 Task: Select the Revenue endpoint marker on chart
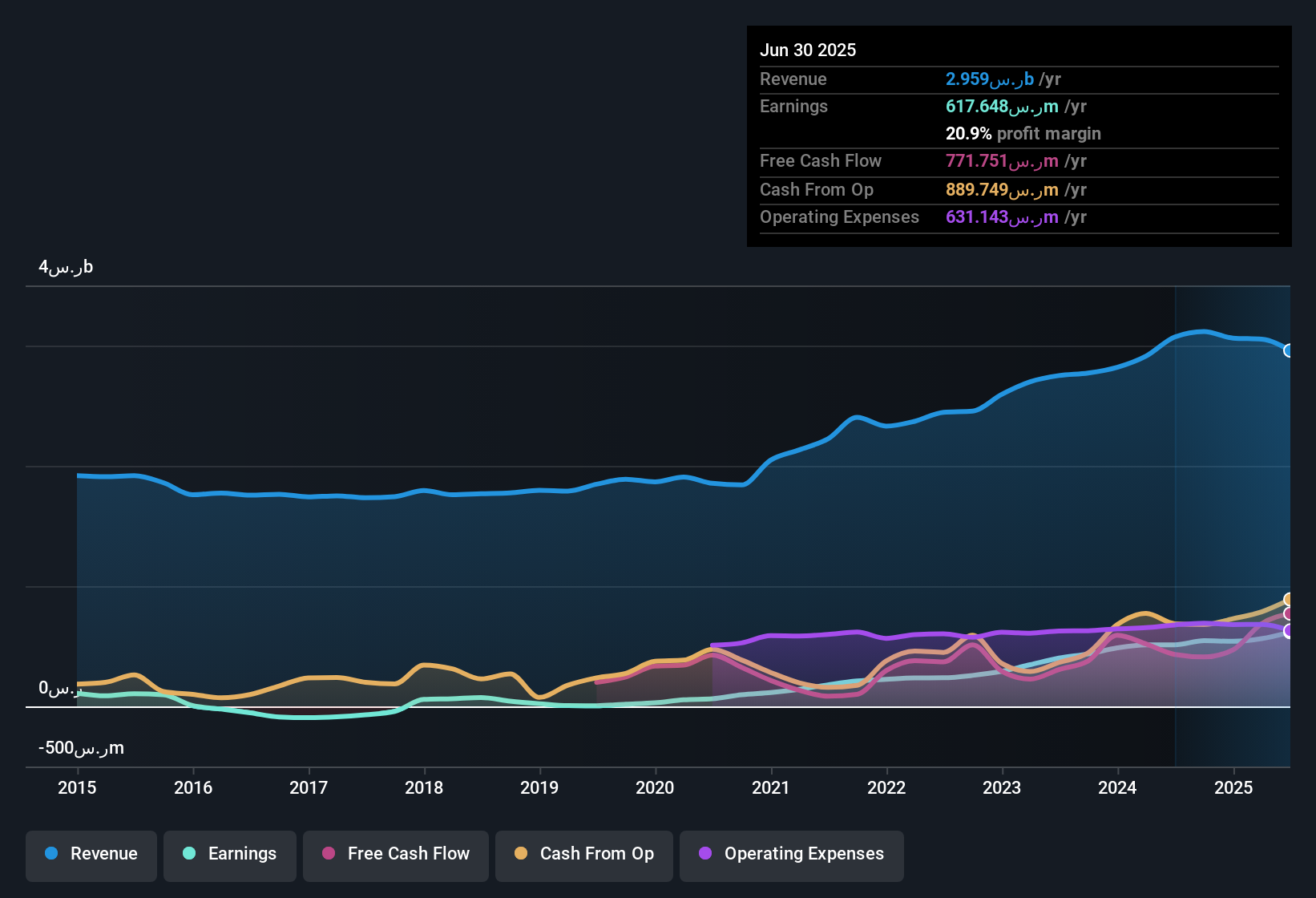point(1289,350)
